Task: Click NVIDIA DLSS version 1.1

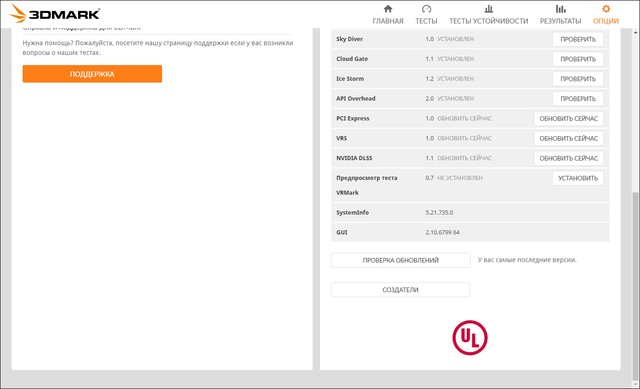Action: 429,158
